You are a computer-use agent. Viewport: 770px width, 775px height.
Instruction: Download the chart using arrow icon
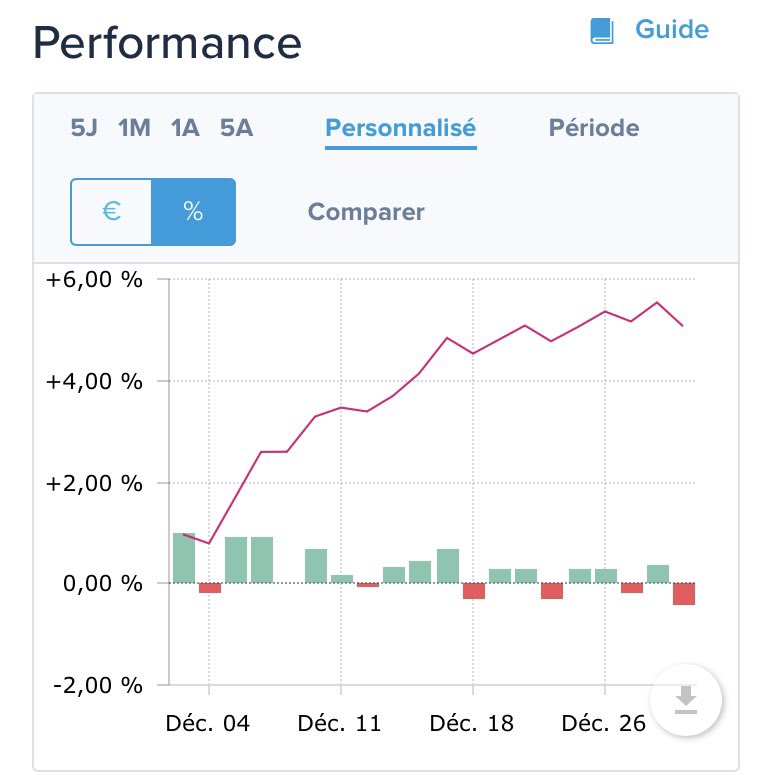[x=685, y=700]
